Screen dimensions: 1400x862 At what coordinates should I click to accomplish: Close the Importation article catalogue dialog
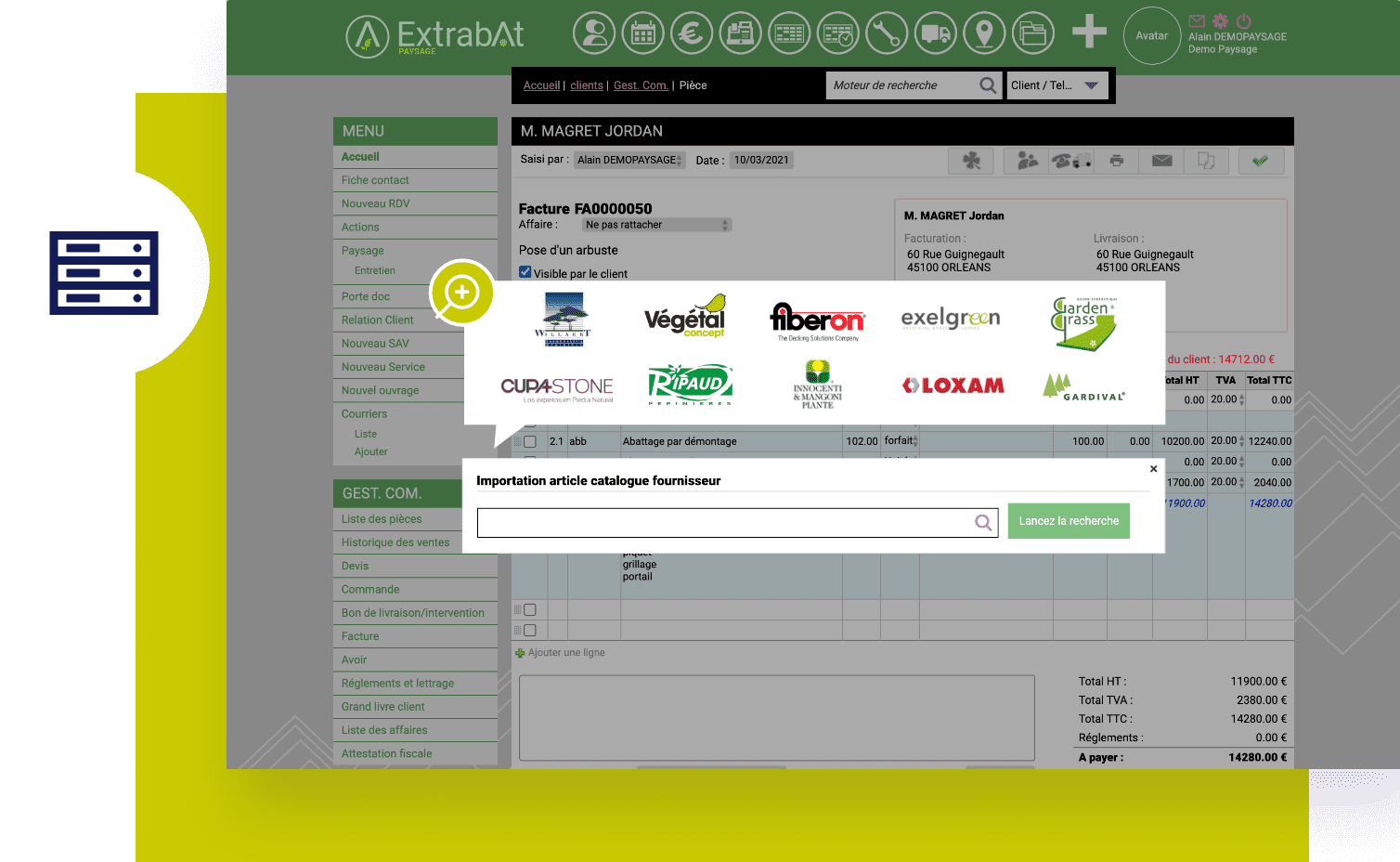1154,469
